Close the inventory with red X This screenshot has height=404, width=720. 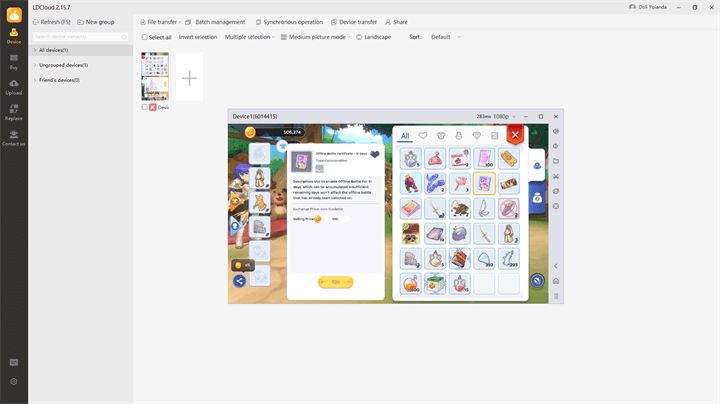click(515, 135)
